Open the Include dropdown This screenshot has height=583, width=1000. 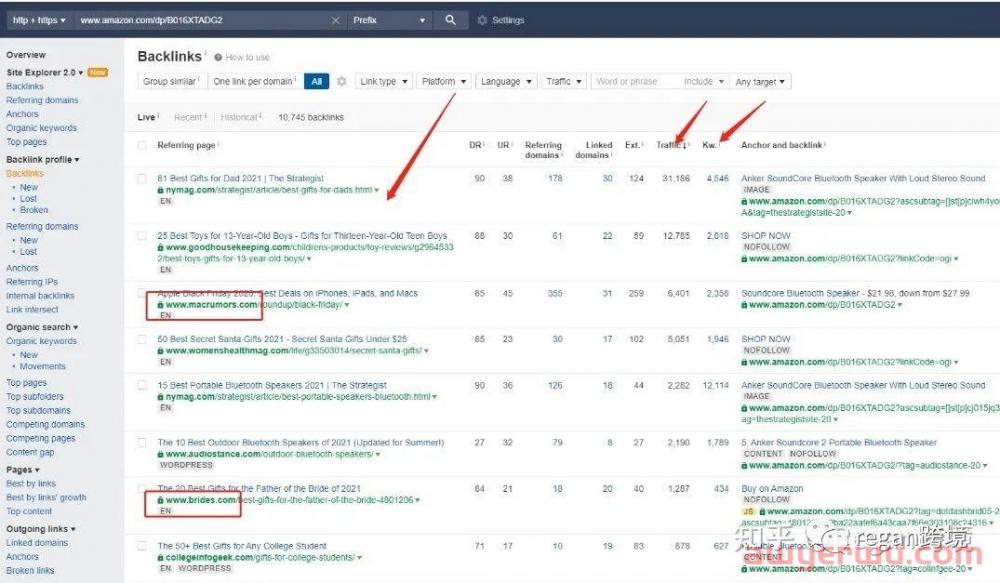pyautogui.click(x=703, y=82)
